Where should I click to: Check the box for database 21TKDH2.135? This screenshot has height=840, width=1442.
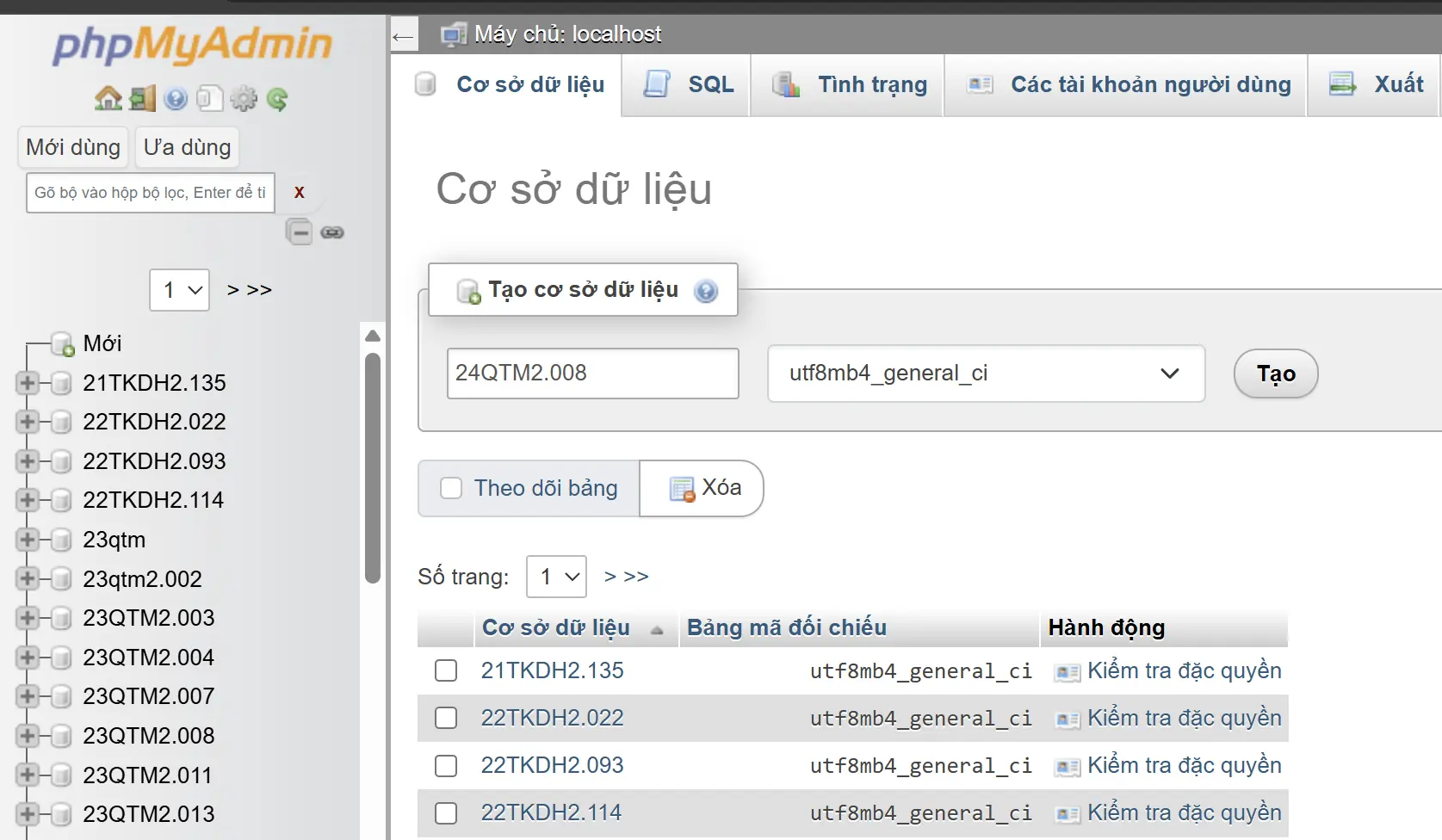click(x=446, y=670)
